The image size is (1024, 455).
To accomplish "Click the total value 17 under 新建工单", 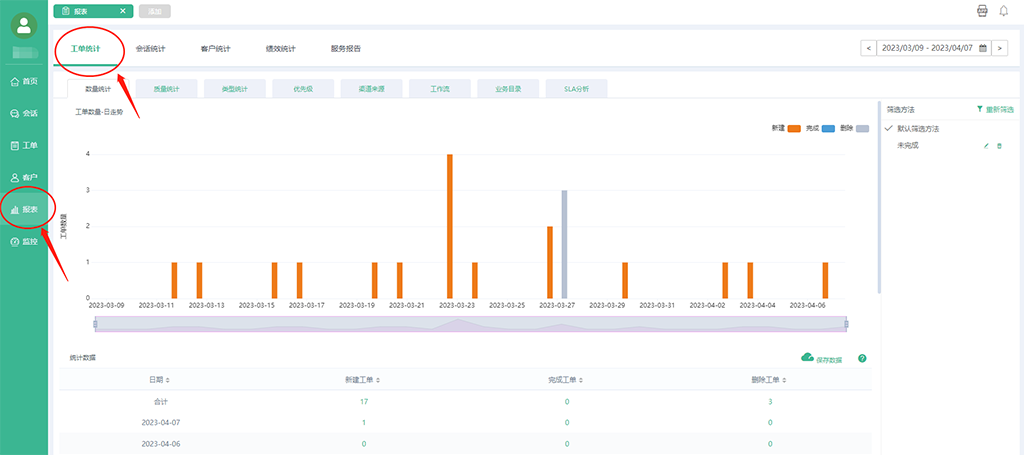I will coord(363,401).
